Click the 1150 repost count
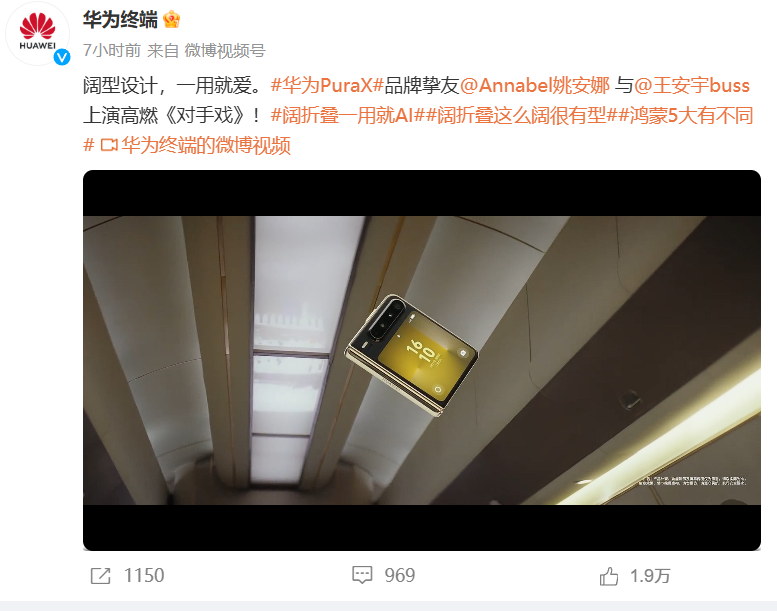This screenshot has width=777, height=611. pos(144,575)
